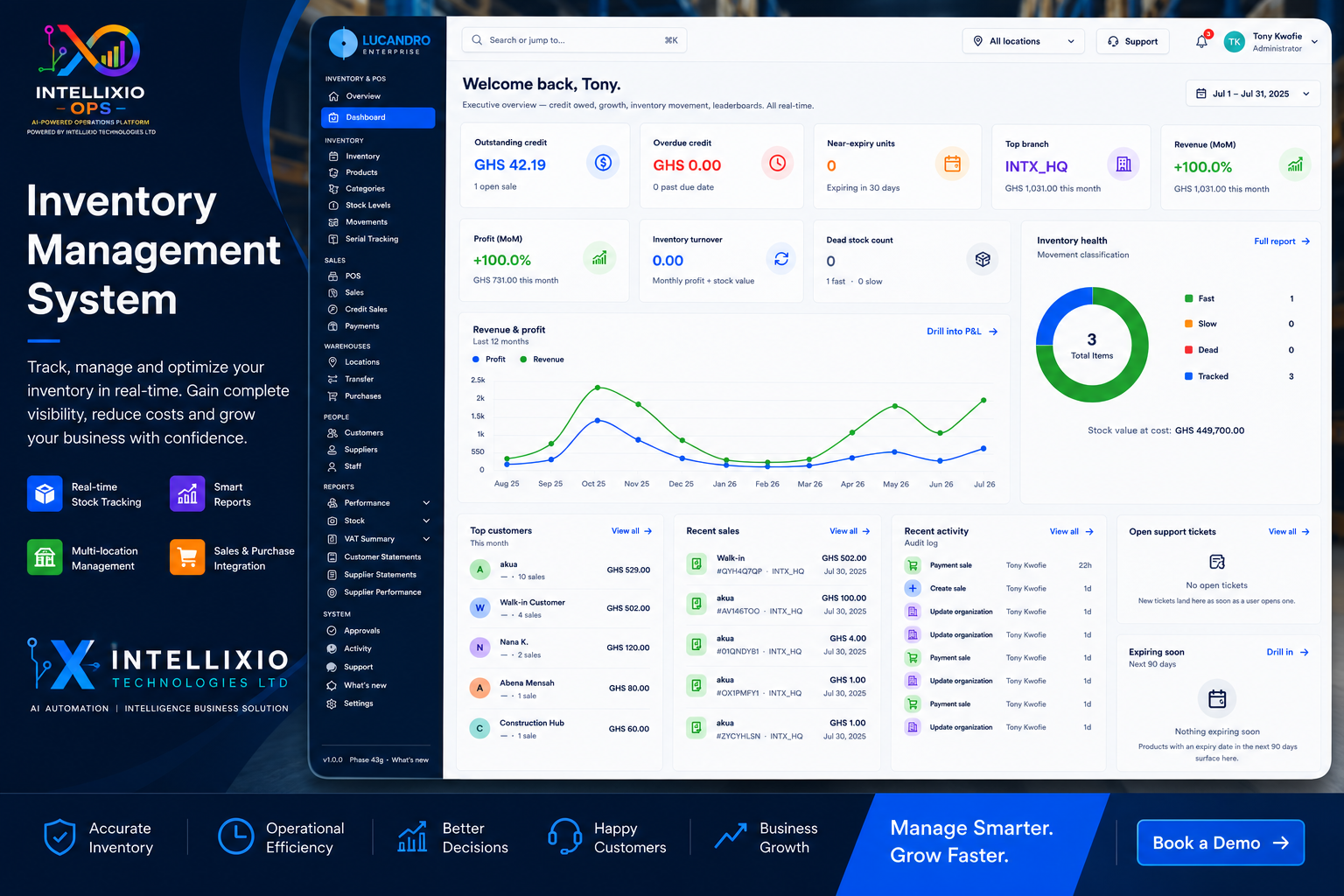Viewport: 1344px width, 896px height.
Task: Click the Fast green legend swatch
Action: tap(1188, 298)
